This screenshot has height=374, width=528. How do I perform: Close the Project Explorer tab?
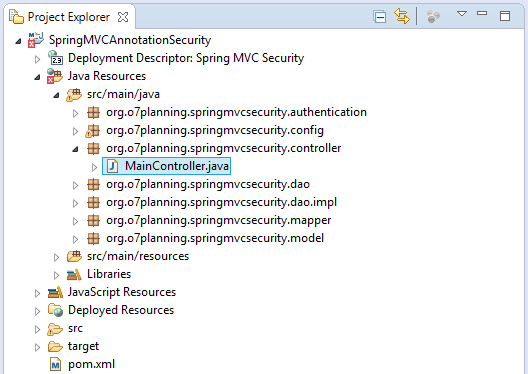[x=123, y=17]
